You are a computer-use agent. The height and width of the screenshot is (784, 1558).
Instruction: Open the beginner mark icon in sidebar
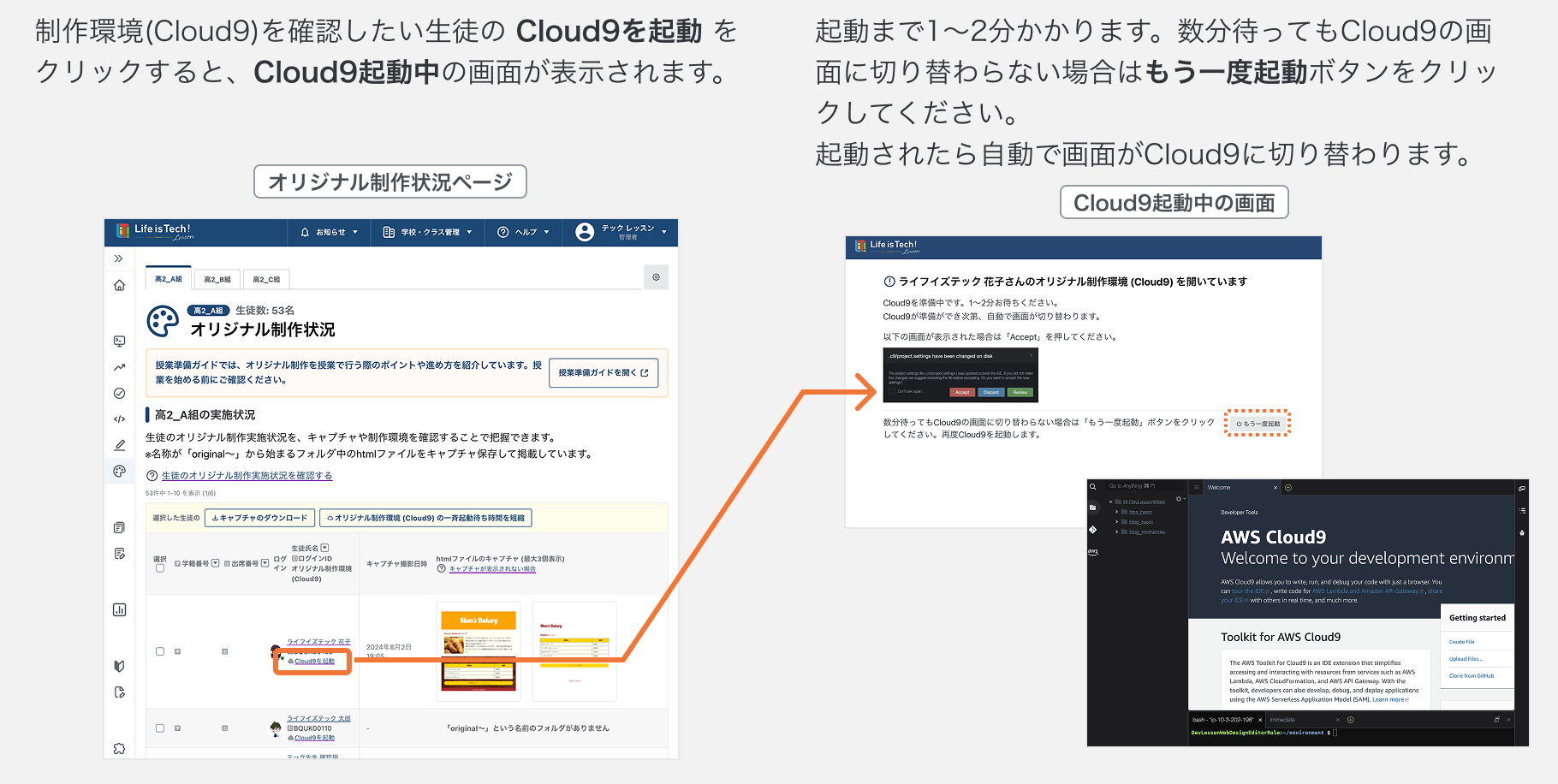point(119,666)
